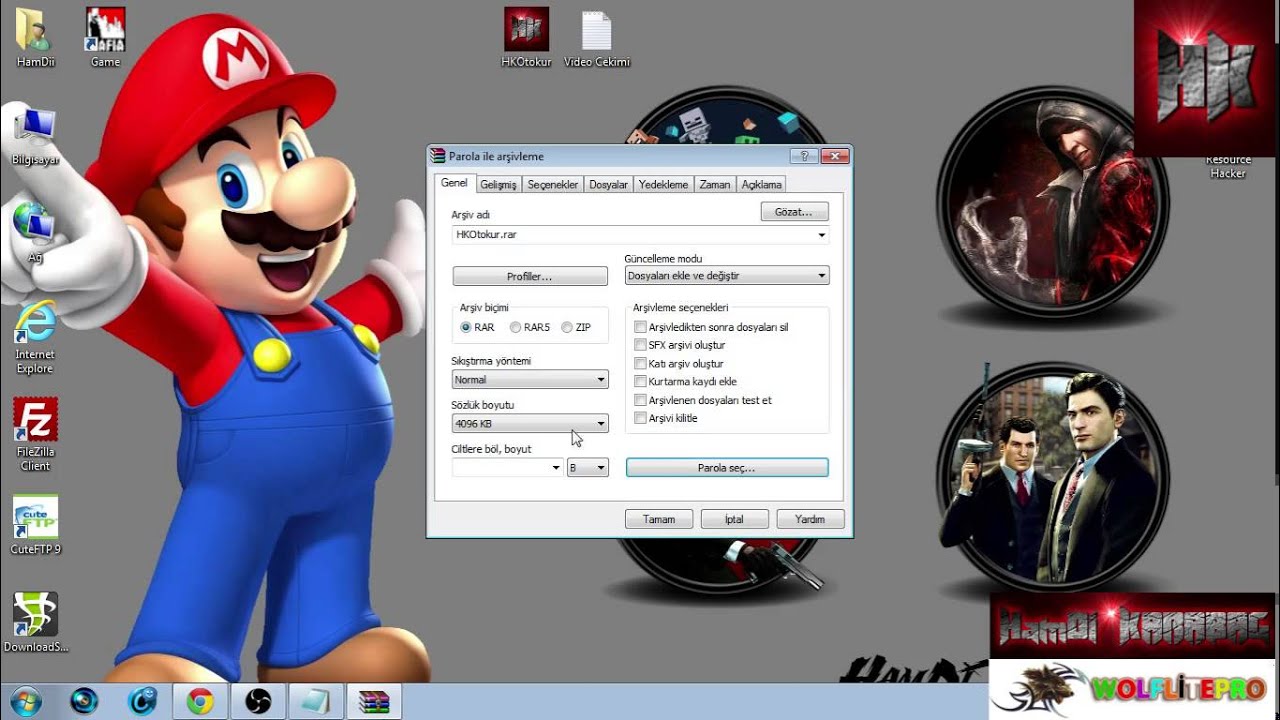Launch Internet Explorer from the desktop
The image size is (1280, 720).
[35, 336]
